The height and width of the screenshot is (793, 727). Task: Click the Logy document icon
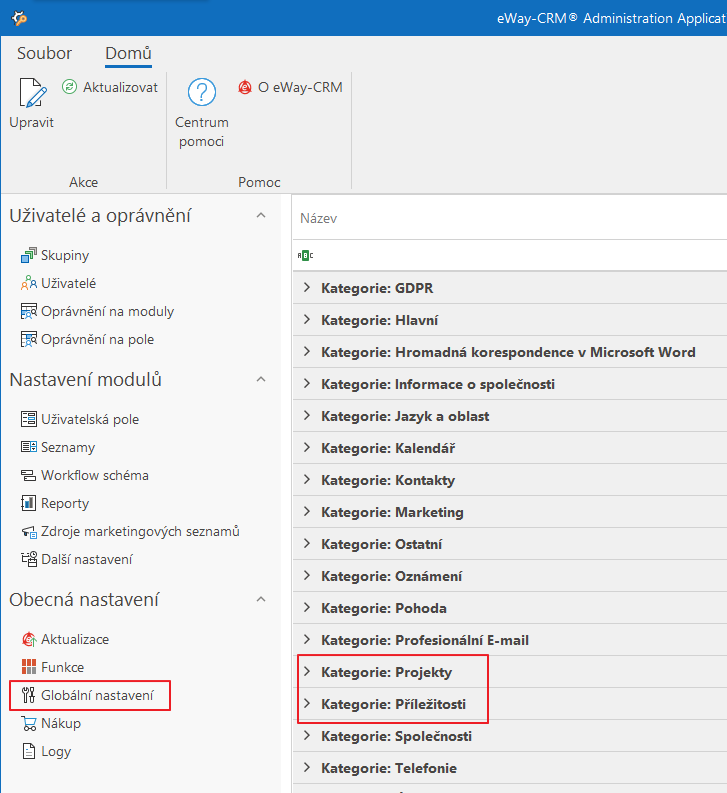click(x=28, y=752)
